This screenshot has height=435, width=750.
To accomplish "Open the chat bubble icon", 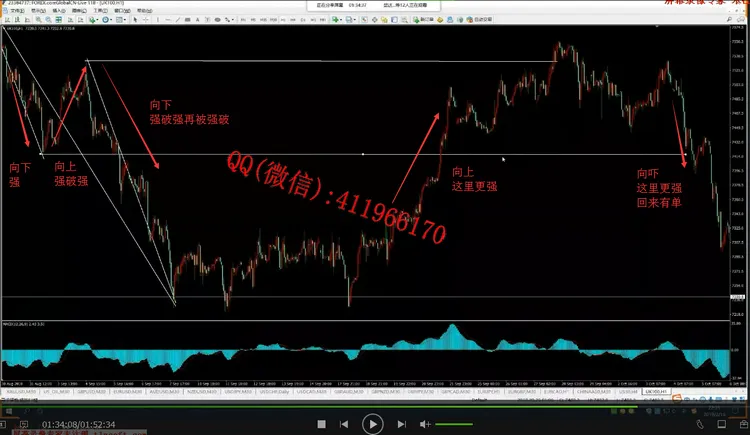I will [741, 20].
